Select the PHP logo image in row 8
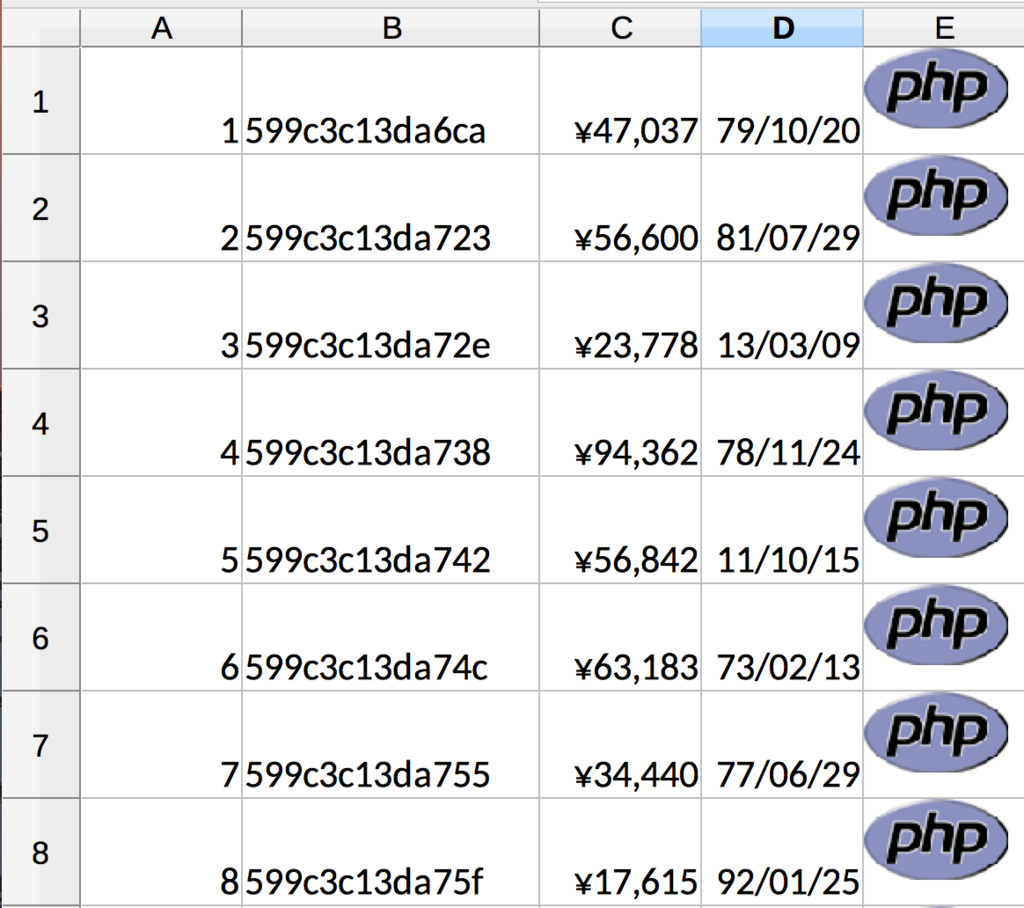Image resolution: width=1024 pixels, height=908 pixels. click(936, 840)
